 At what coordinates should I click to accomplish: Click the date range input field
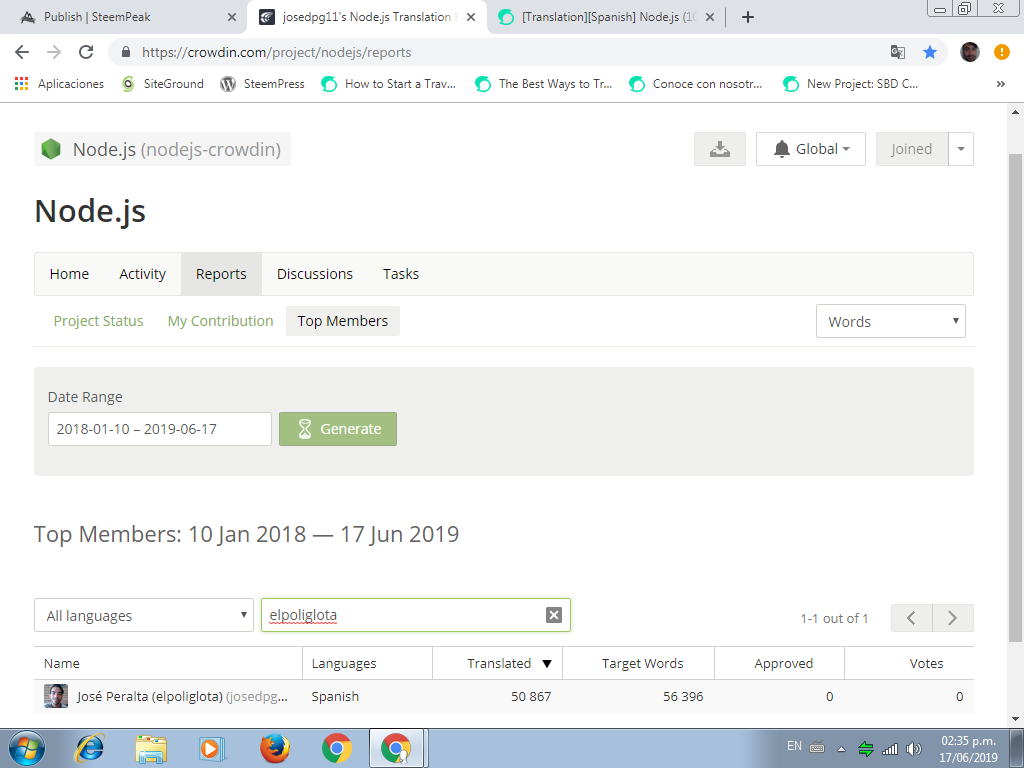(159, 429)
